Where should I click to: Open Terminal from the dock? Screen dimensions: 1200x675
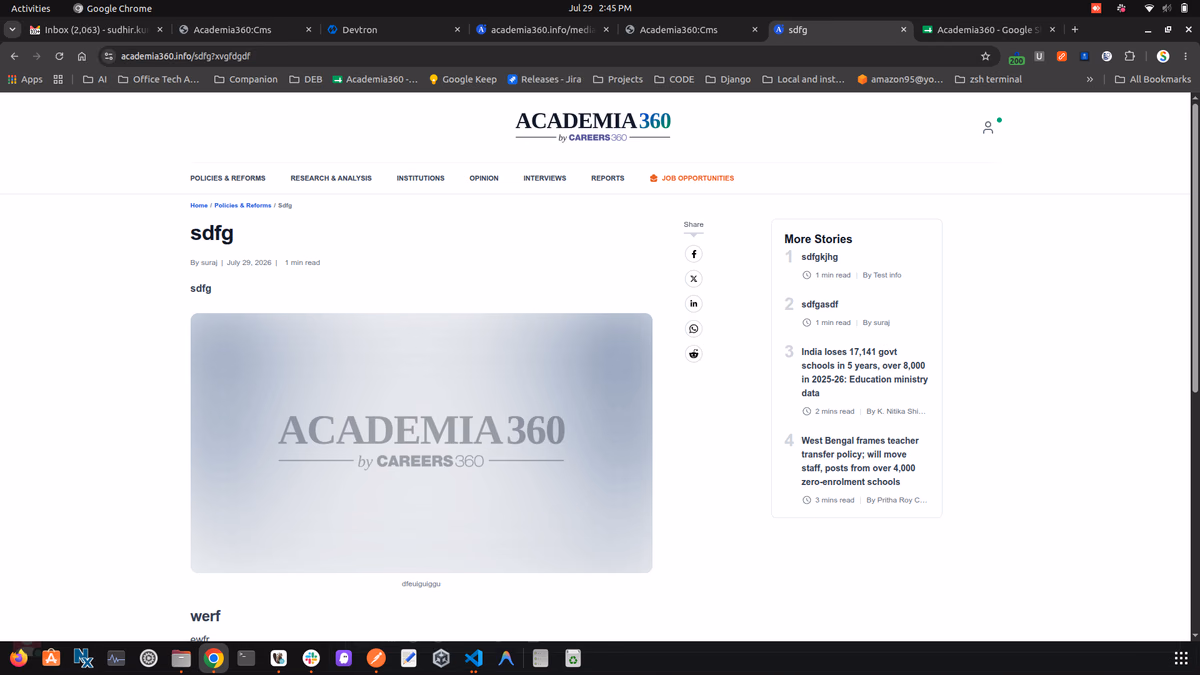[246, 658]
